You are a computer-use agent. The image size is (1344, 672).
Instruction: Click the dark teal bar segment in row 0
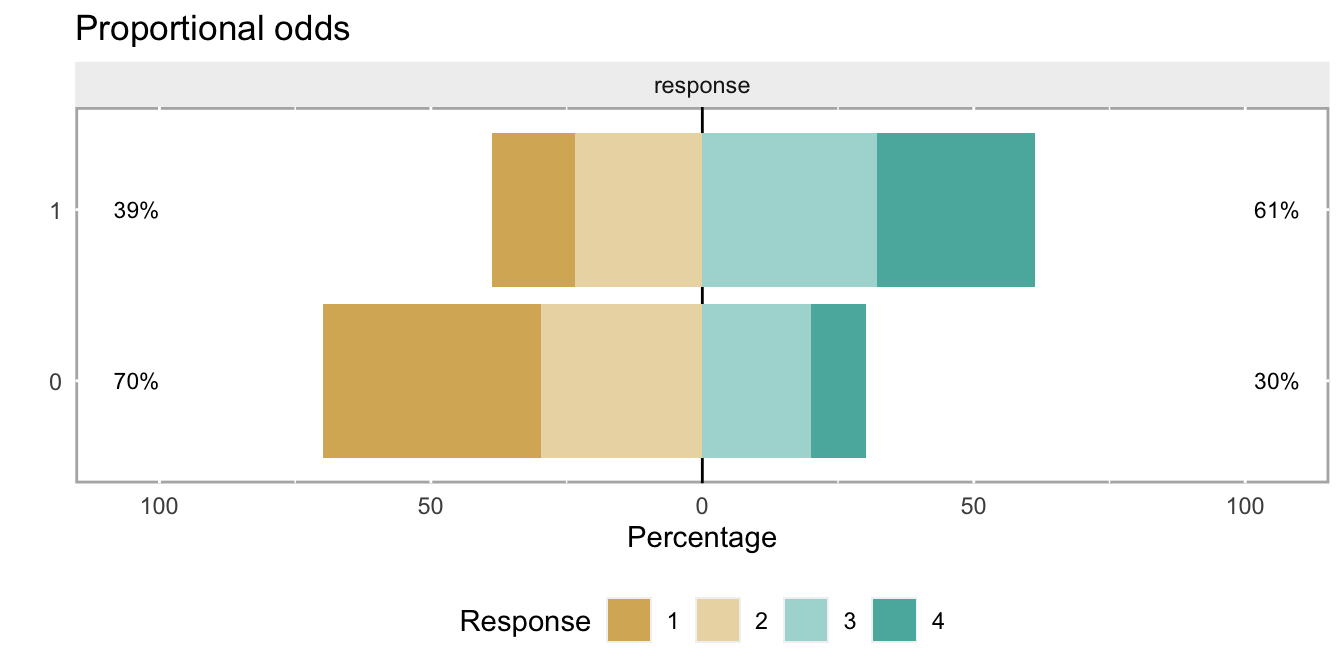click(838, 381)
